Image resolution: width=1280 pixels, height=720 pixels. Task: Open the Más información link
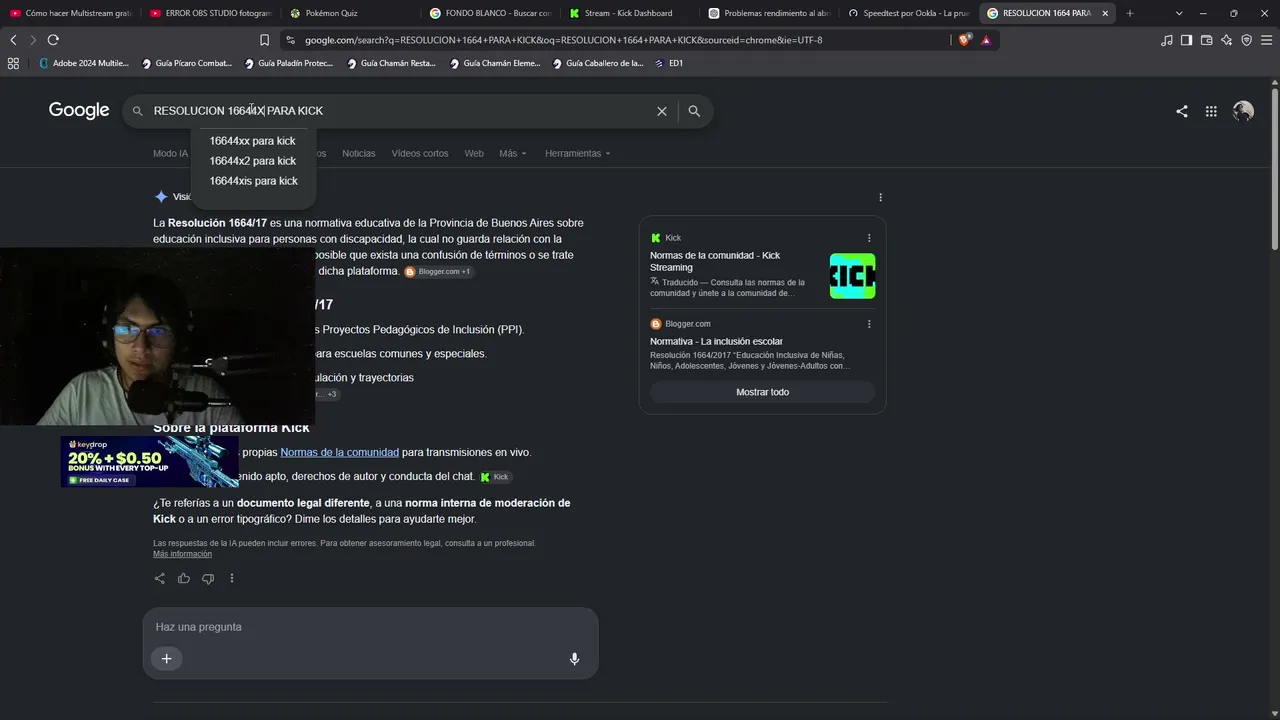pyautogui.click(x=182, y=554)
